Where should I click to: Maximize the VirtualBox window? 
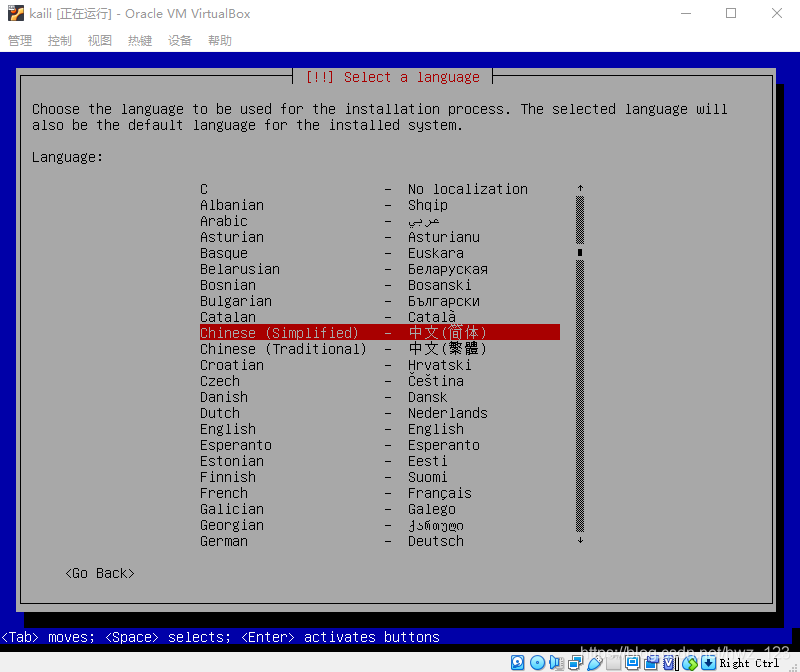pos(731,13)
